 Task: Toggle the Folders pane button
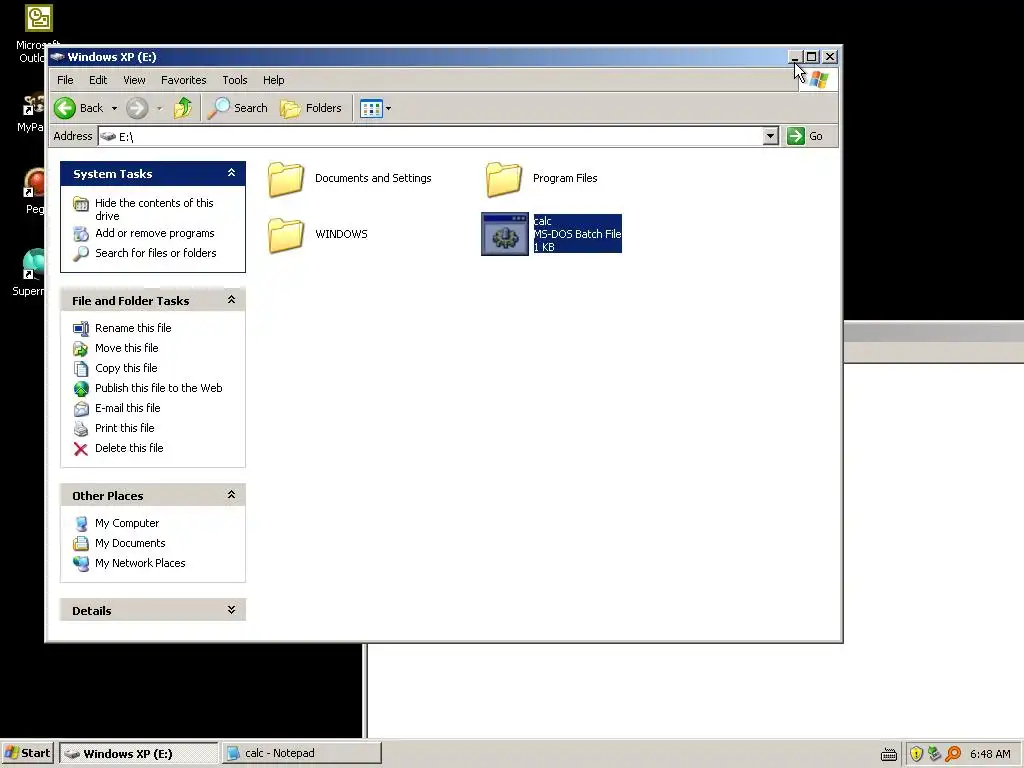(x=311, y=108)
